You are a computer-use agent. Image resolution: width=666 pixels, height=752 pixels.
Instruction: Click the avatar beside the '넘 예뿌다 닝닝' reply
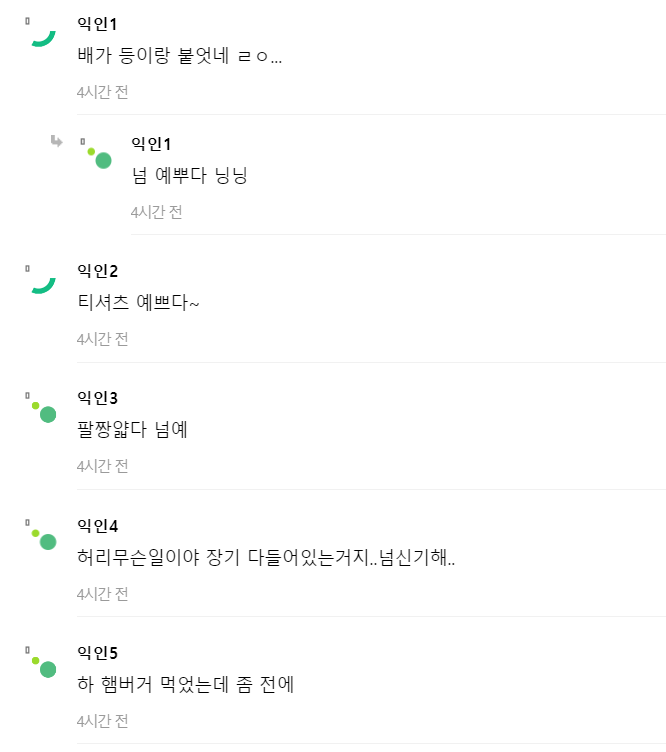tap(96, 155)
